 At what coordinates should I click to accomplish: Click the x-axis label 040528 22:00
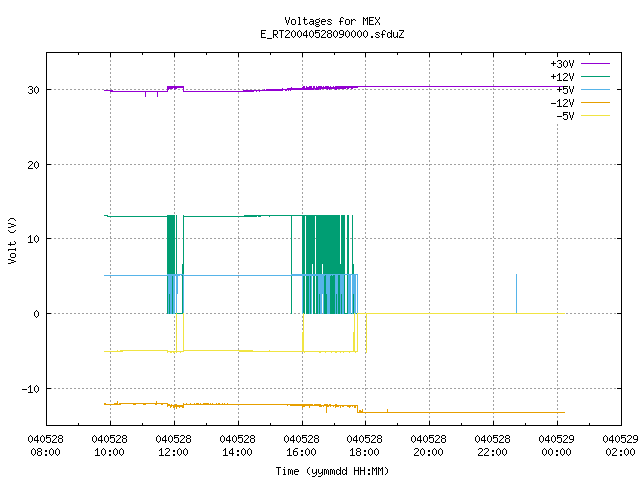click(x=492, y=446)
